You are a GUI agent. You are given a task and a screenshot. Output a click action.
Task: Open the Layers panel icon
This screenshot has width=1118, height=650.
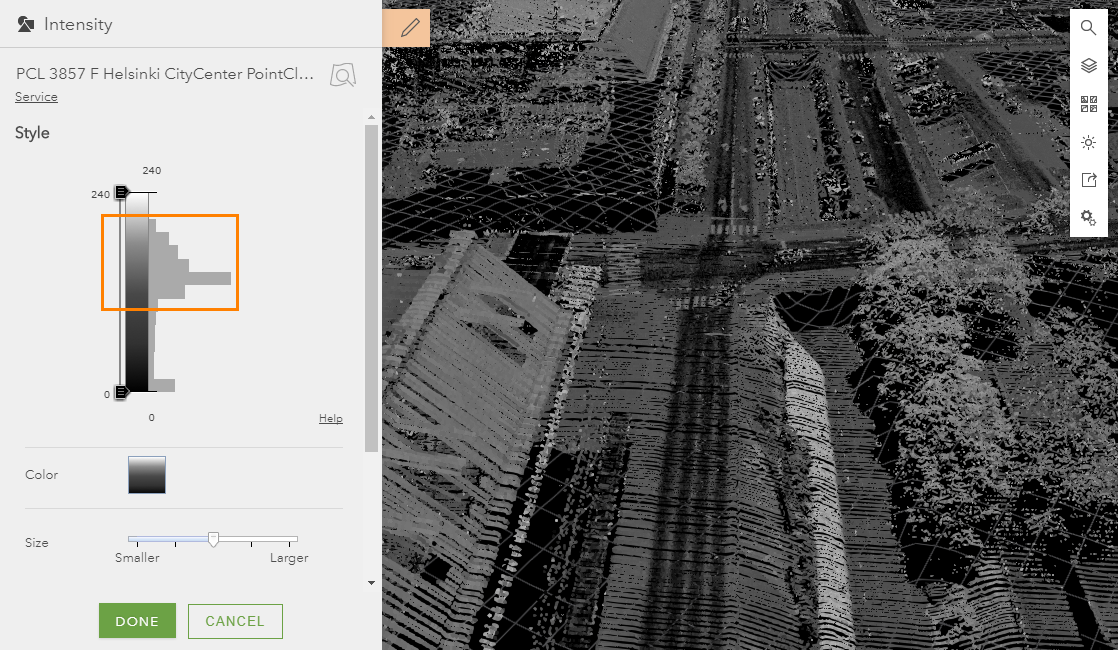[x=1088, y=66]
